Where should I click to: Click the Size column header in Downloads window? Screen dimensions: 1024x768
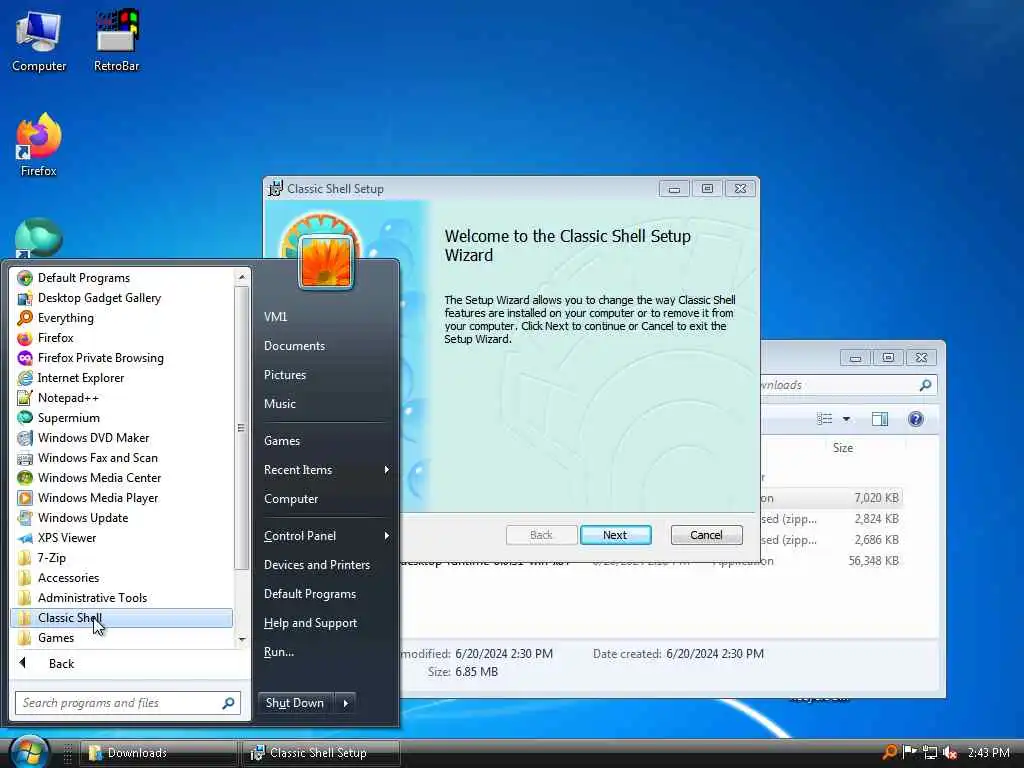pyautogui.click(x=842, y=448)
